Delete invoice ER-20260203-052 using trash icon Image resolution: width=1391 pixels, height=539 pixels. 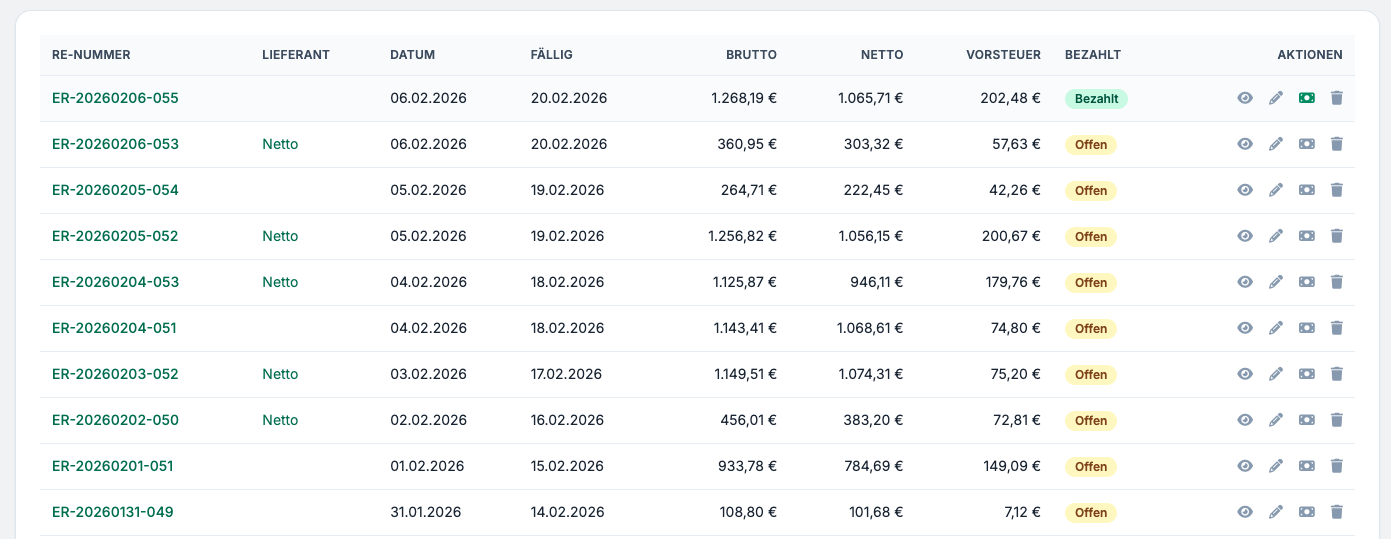click(x=1337, y=374)
